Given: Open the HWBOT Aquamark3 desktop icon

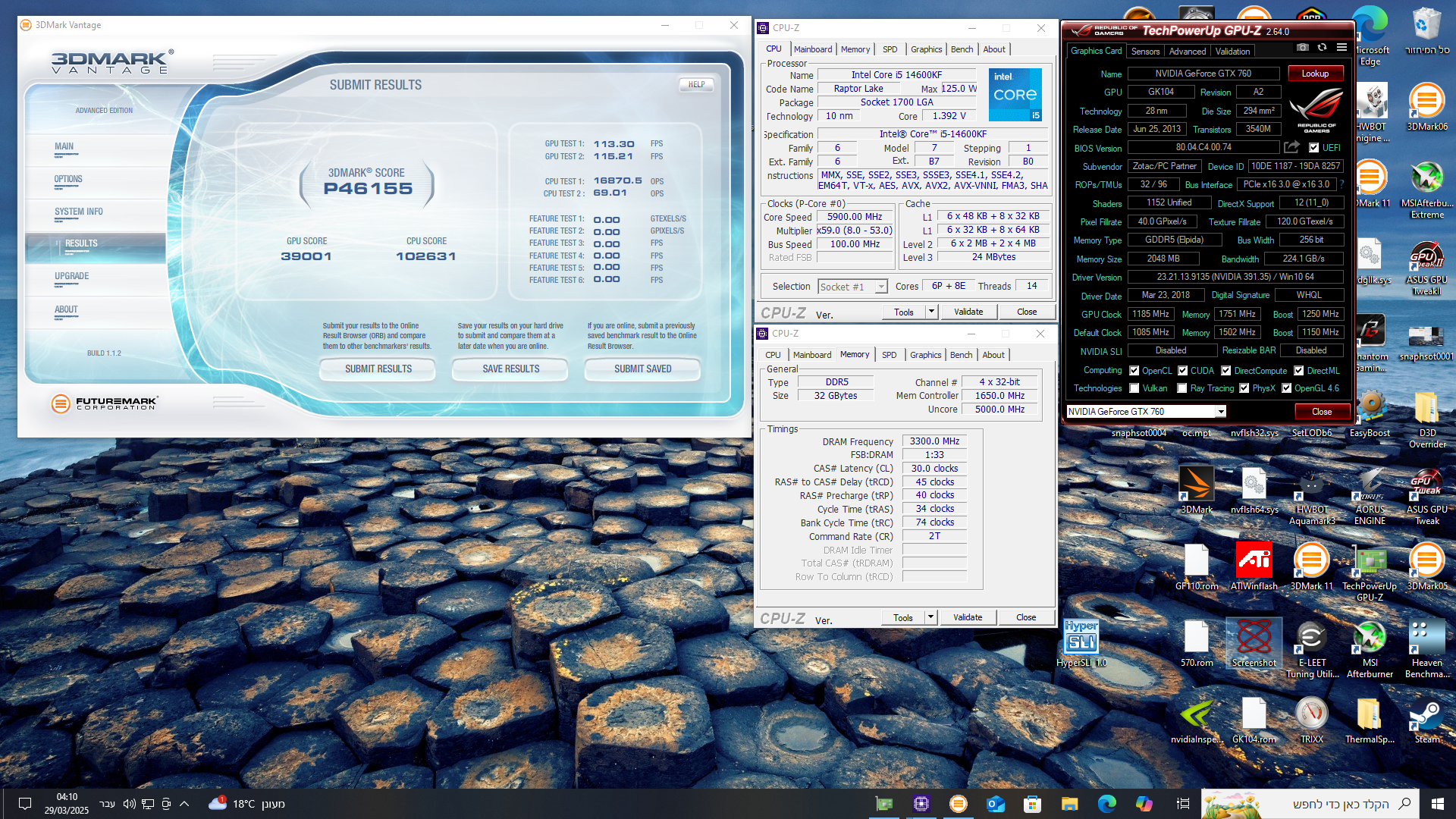Looking at the screenshot, I should pos(1312,496).
